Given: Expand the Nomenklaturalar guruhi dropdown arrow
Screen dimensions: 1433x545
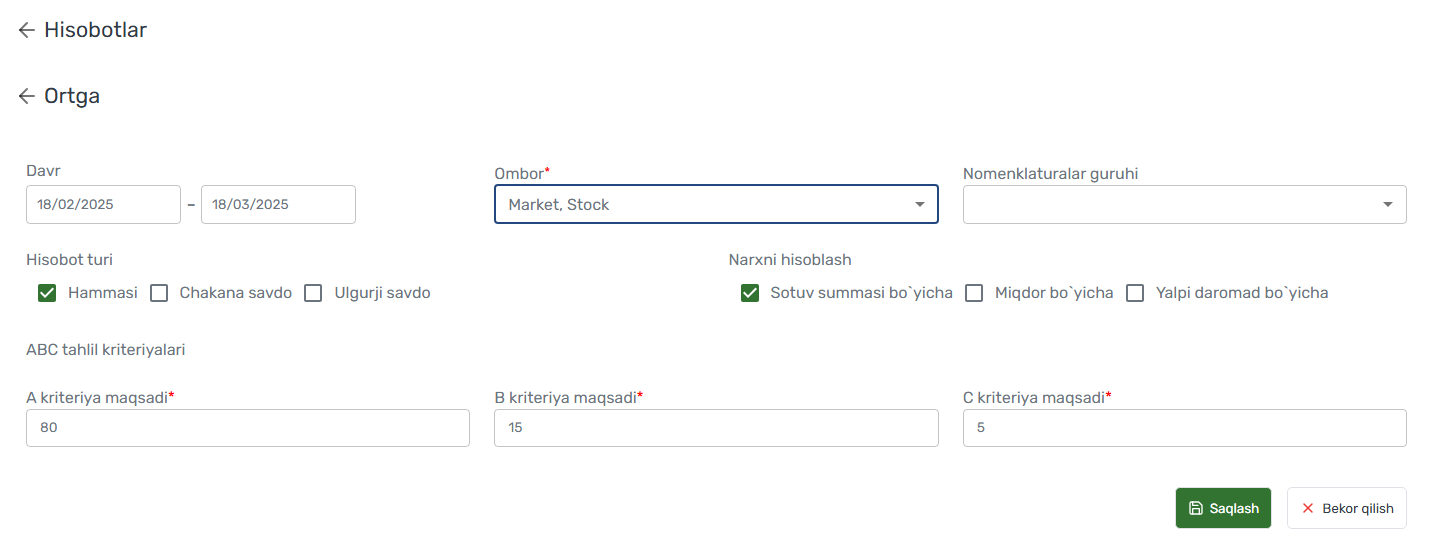Looking at the screenshot, I should coord(1387,204).
